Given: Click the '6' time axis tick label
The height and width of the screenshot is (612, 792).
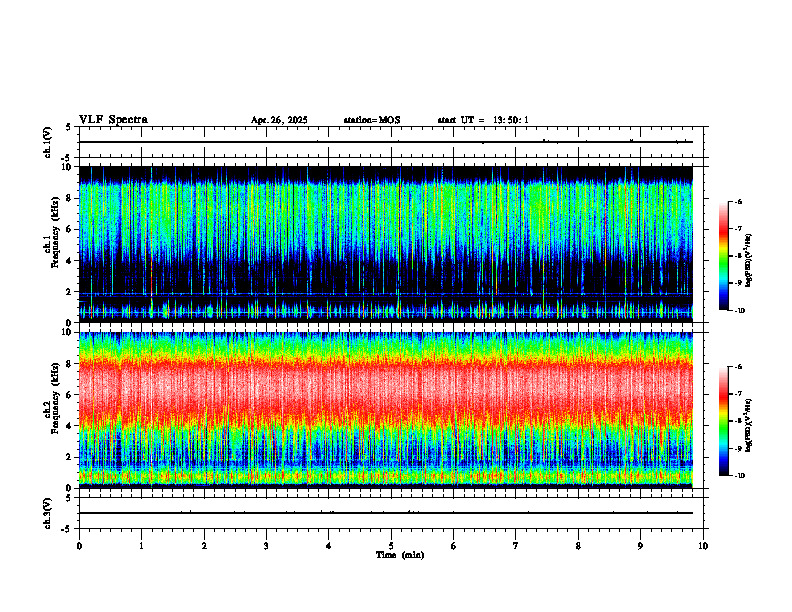Looking at the screenshot, I should coord(454,546).
